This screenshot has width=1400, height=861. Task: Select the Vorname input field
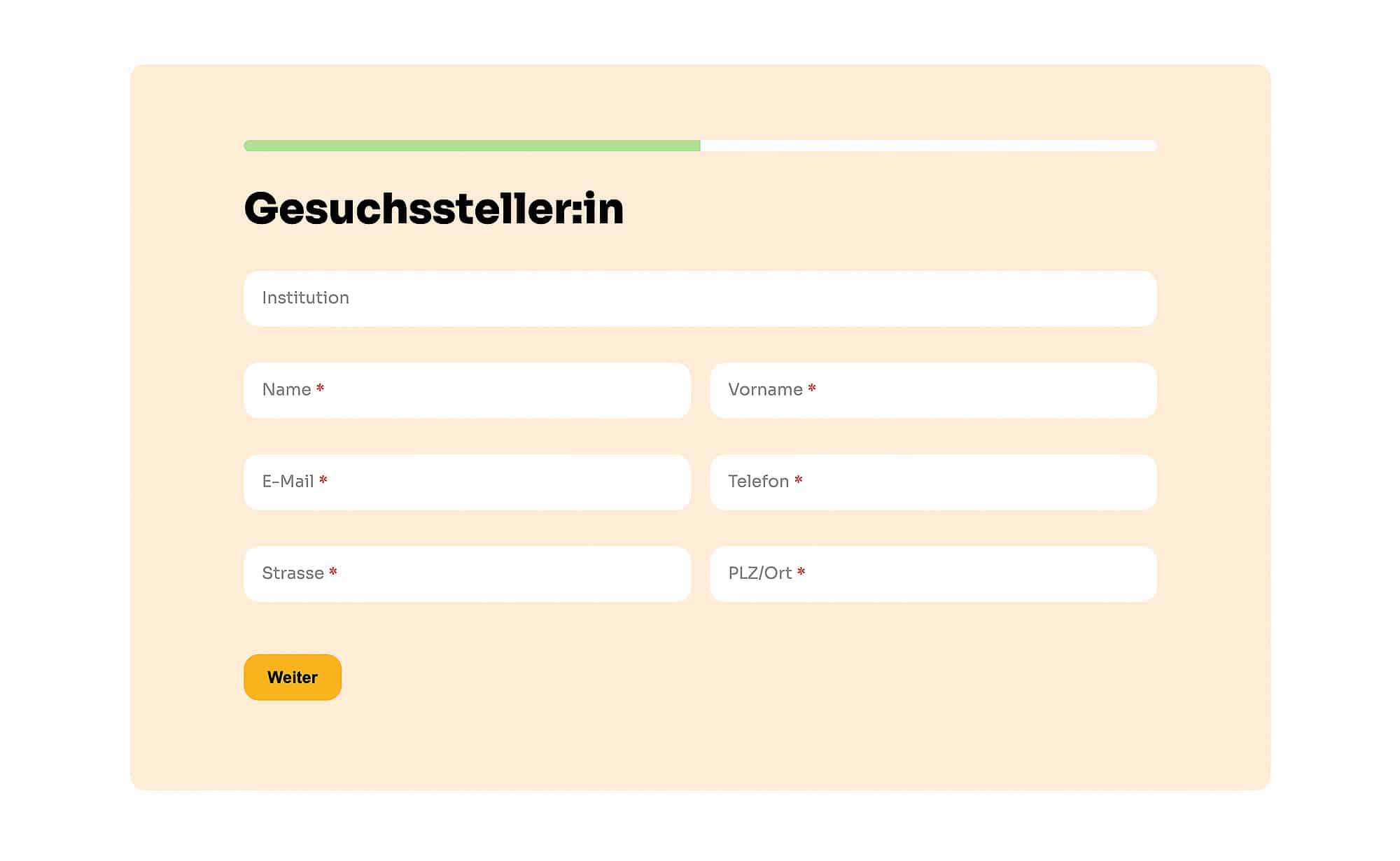coord(933,390)
